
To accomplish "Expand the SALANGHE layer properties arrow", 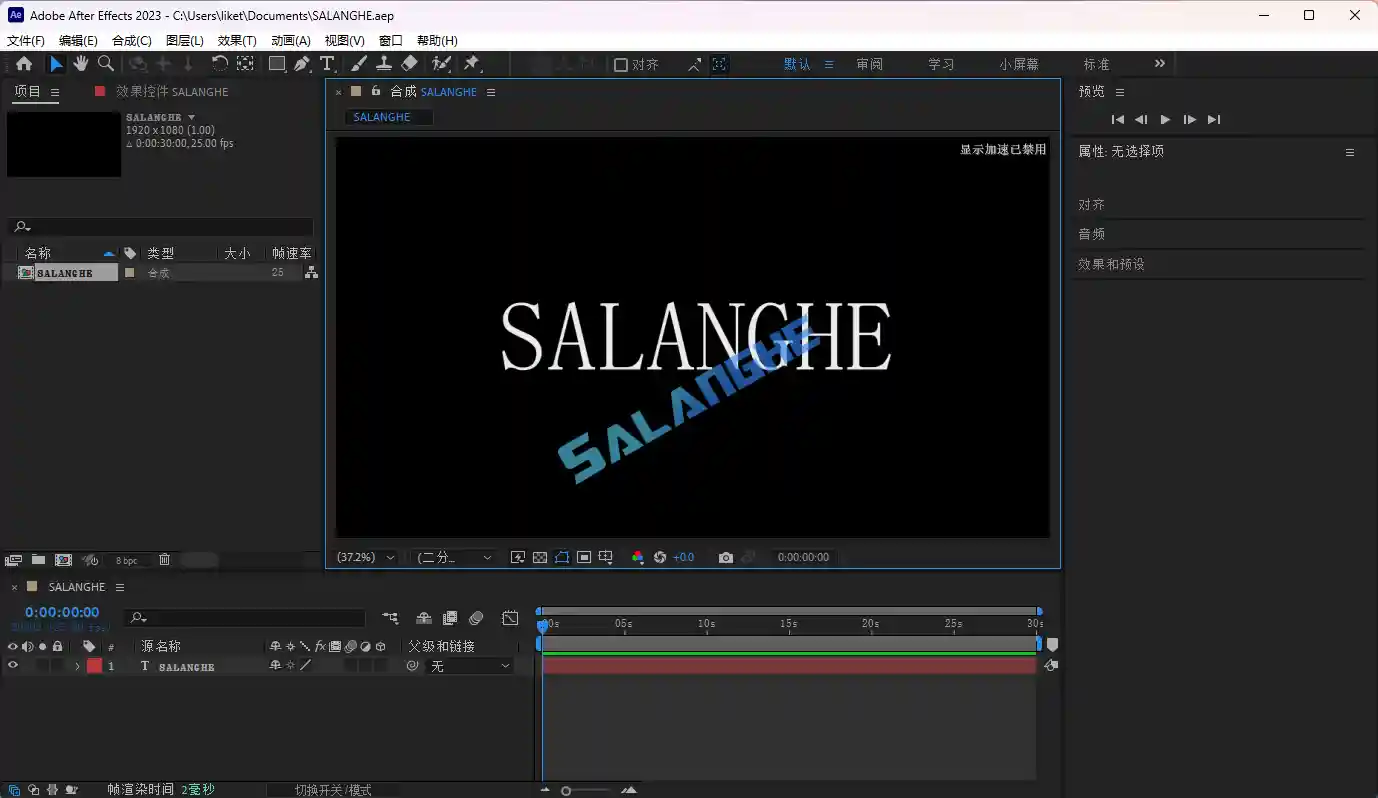I will point(76,666).
